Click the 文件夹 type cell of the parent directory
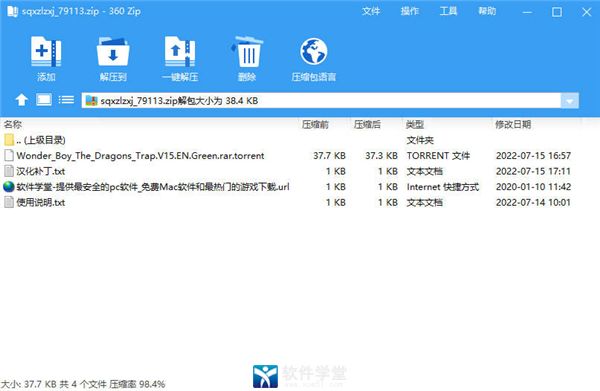This screenshot has width=600, height=391. point(420,140)
